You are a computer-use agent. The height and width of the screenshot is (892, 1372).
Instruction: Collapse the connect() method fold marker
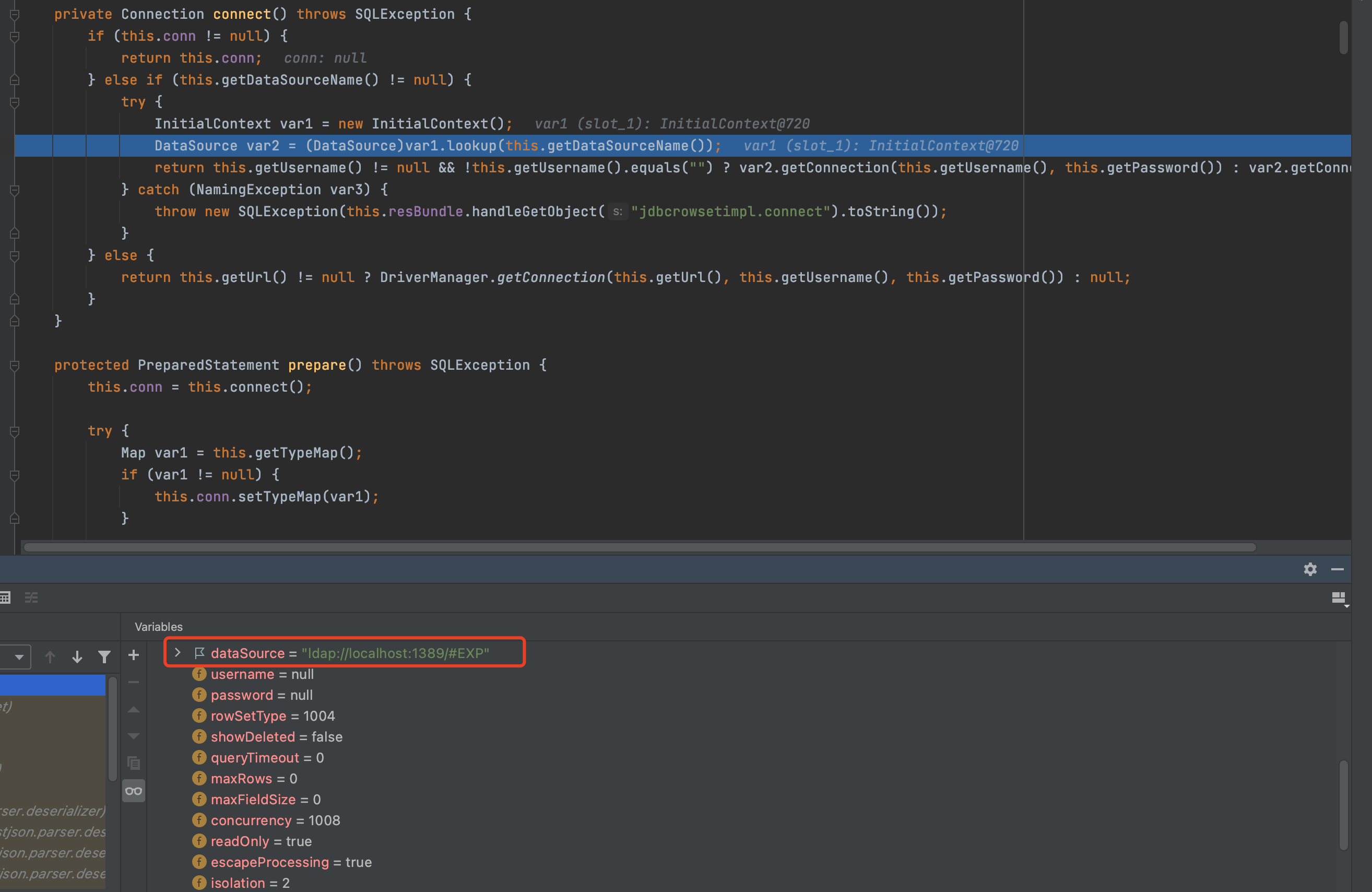15,15
